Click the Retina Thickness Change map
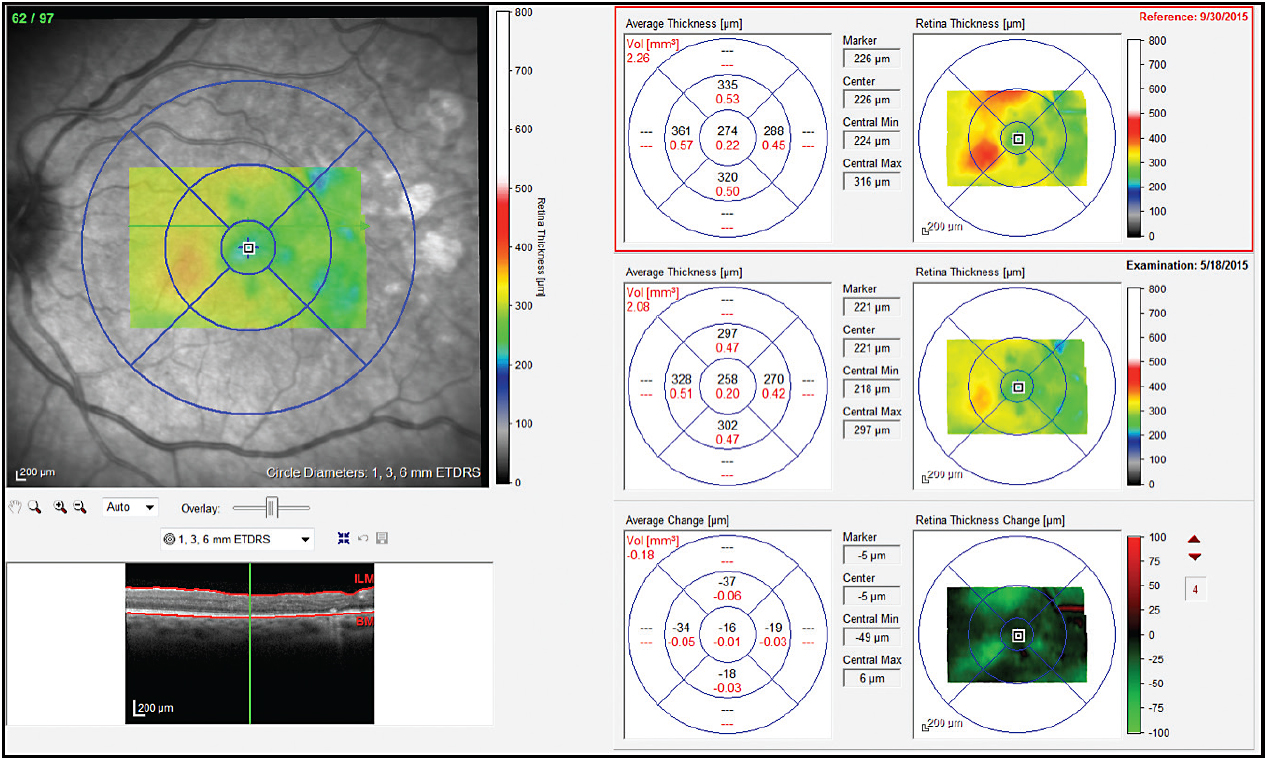1267x760 pixels. [x=1016, y=636]
